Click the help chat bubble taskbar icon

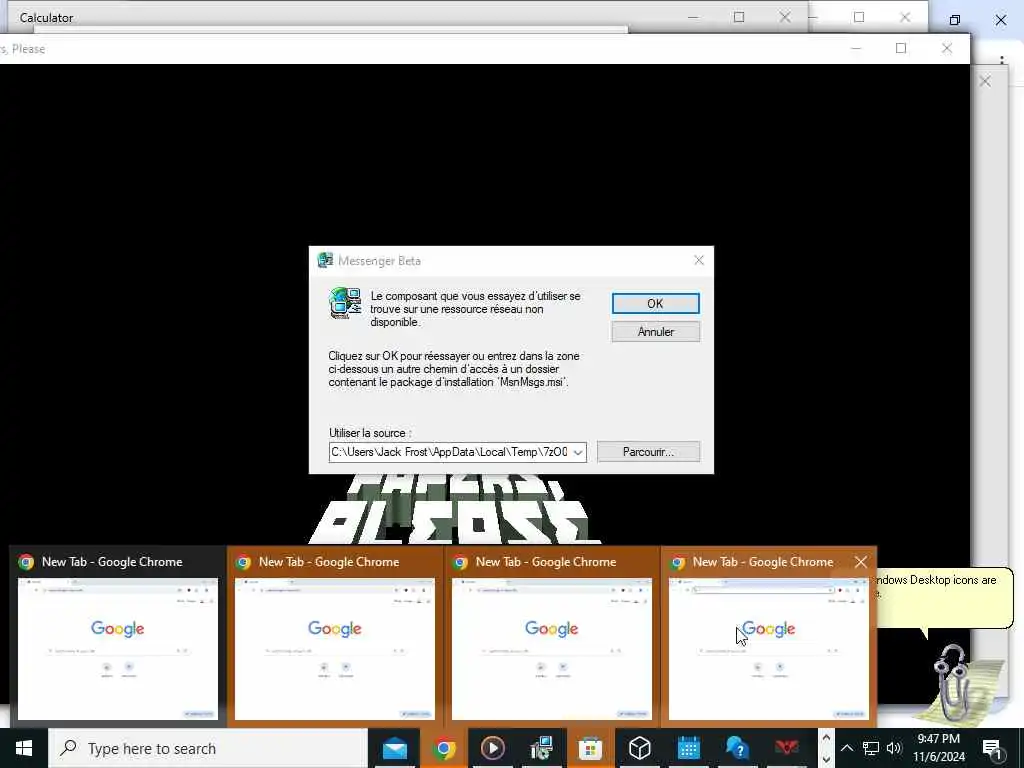[737, 748]
